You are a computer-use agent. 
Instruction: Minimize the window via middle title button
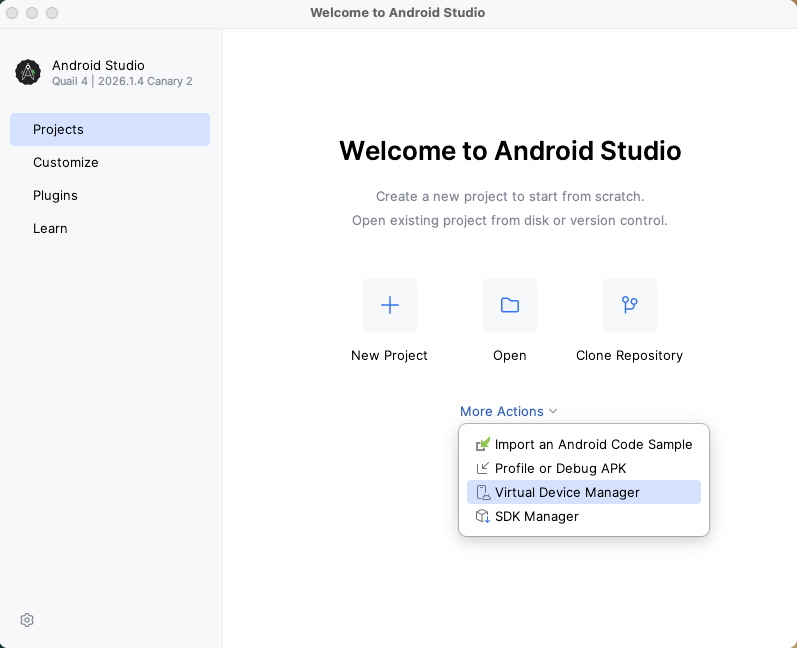(32, 13)
